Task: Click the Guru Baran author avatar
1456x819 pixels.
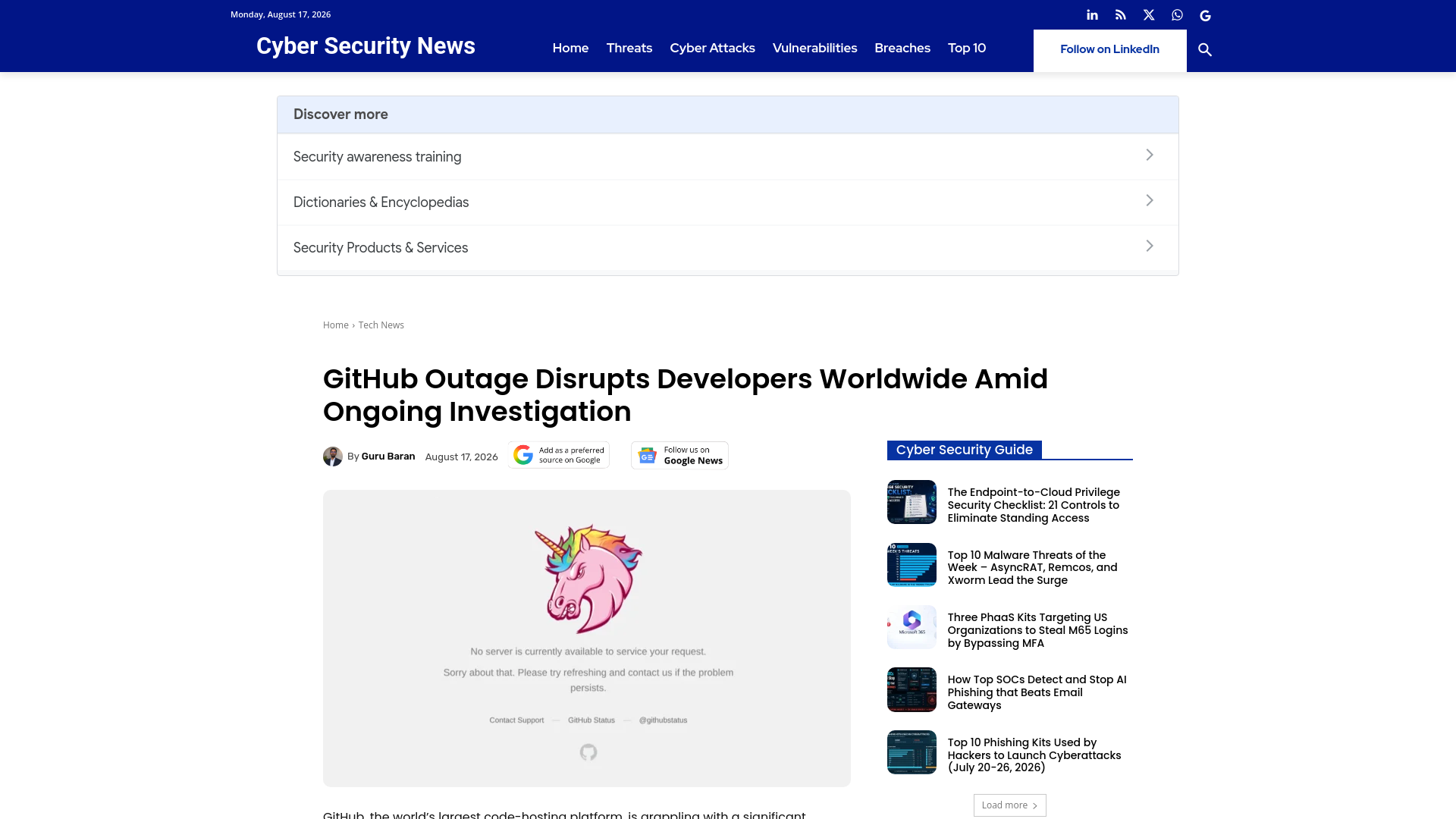Action: point(333,457)
